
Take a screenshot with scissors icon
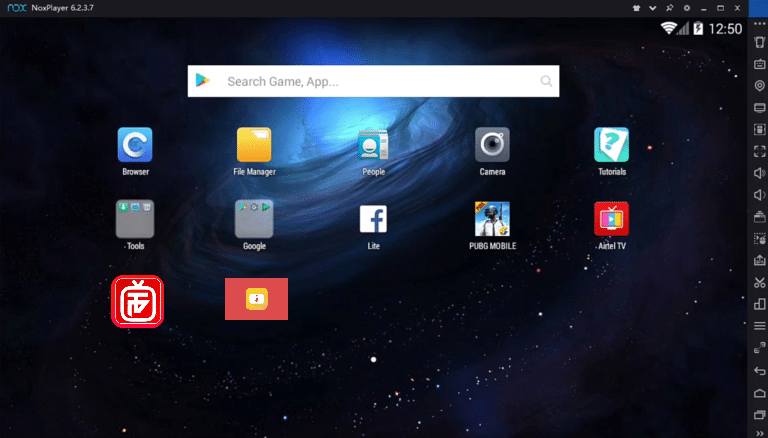[760, 282]
